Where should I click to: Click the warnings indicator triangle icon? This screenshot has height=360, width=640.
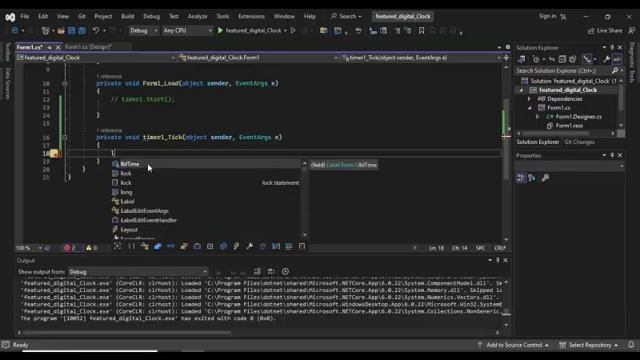coord(89,248)
